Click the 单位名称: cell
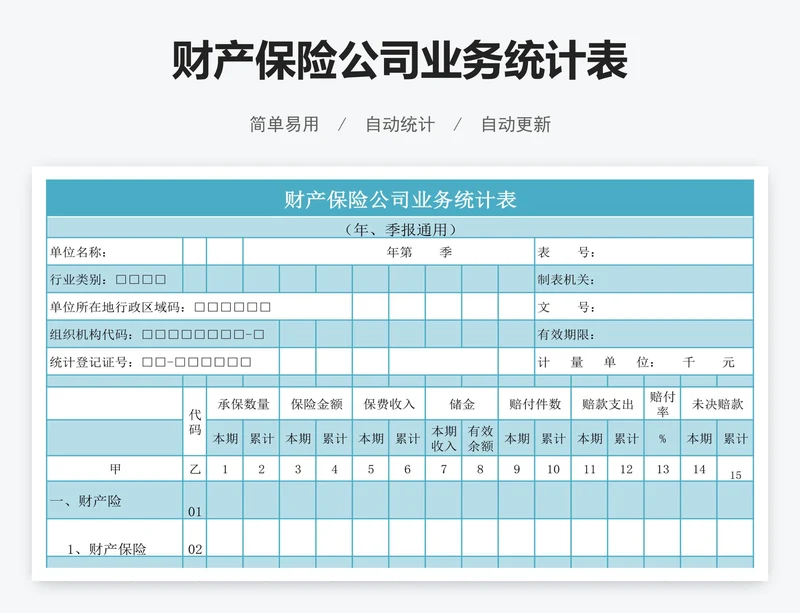Image resolution: width=800 pixels, height=613 pixels. tap(115, 252)
